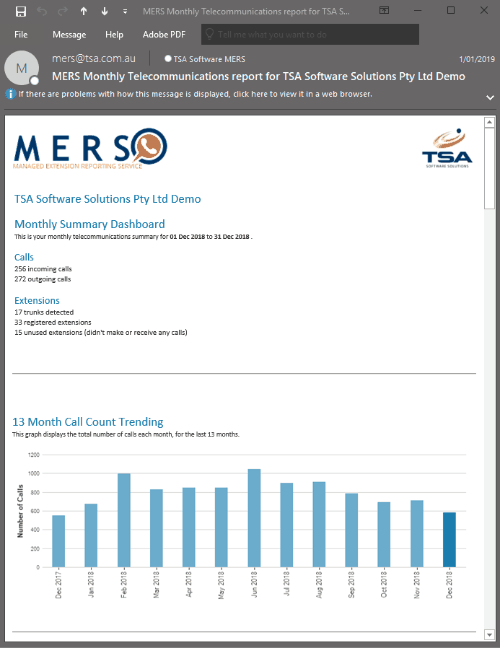500x648 pixels.
Task: Click the '256 incoming calls' text
Action: click(x=43, y=269)
